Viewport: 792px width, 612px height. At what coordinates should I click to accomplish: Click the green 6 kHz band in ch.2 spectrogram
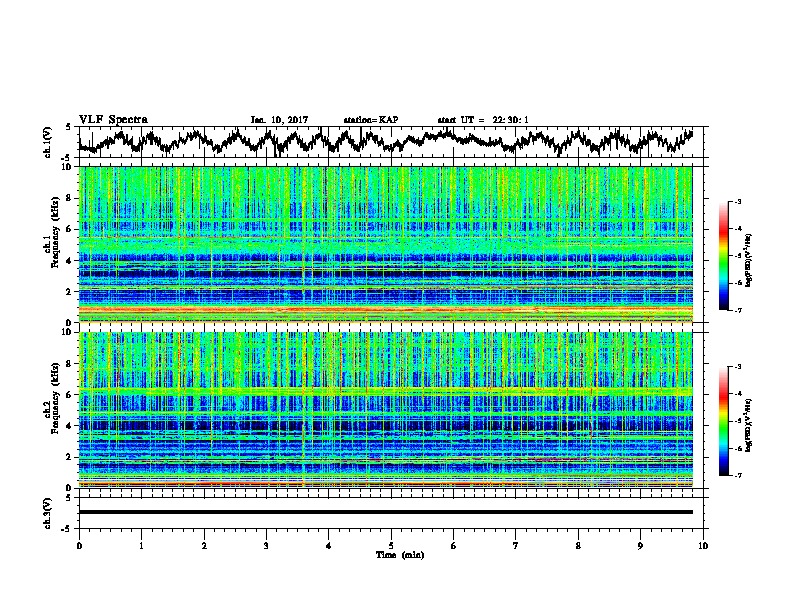pos(385,391)
